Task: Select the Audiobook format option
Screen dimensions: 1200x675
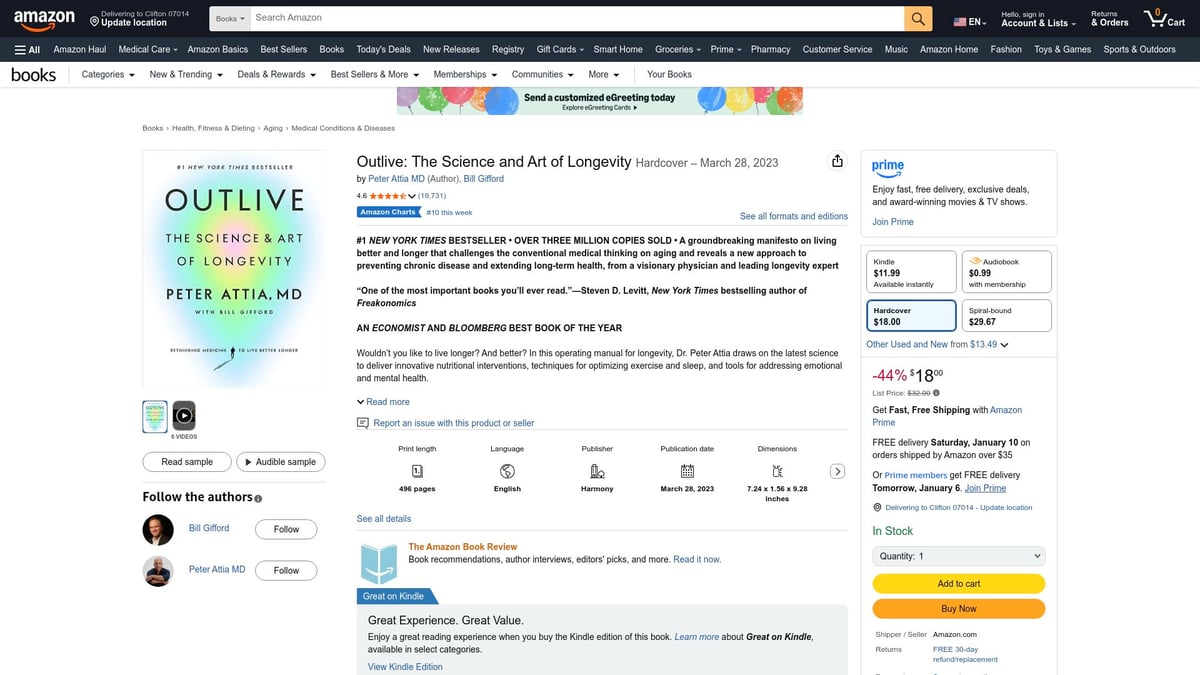Action: point(1006,272)
